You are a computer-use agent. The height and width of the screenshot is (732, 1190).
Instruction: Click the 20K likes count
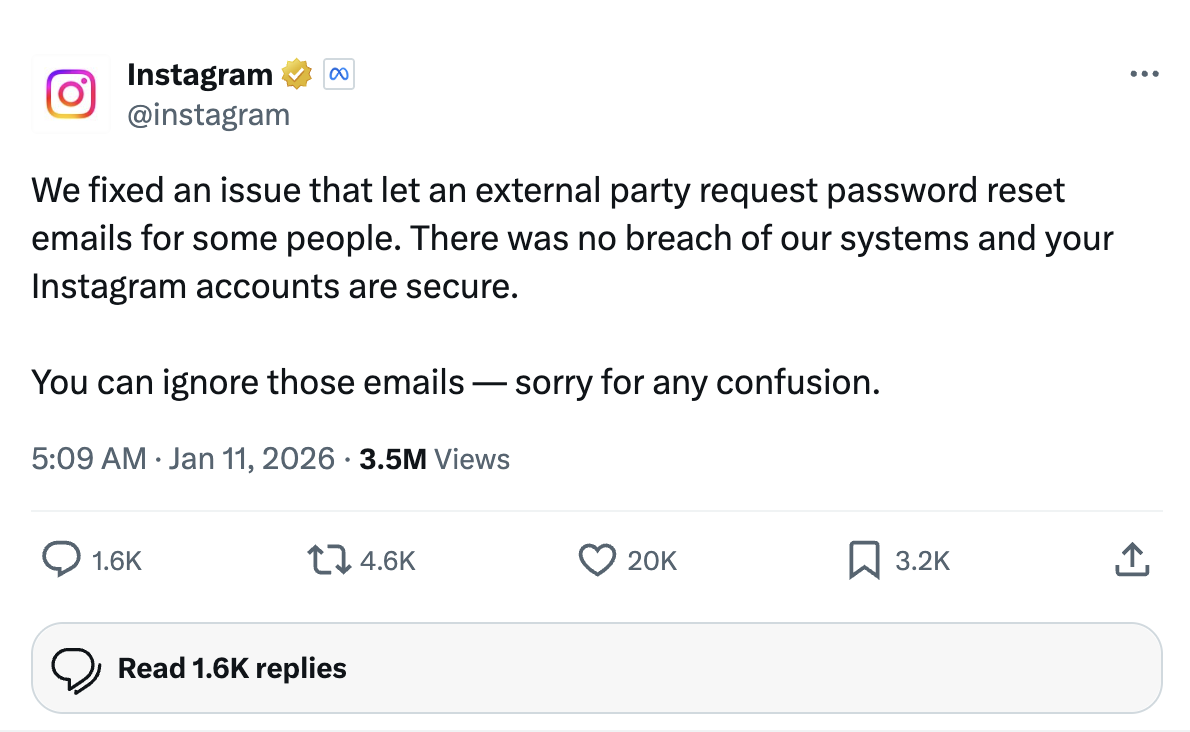652,562
